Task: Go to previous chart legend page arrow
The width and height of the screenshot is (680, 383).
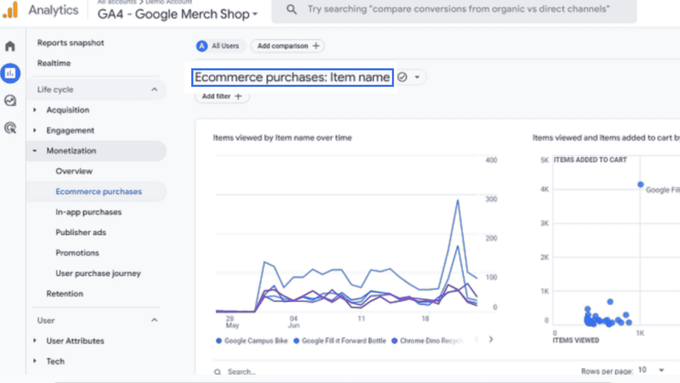Action: (x=477, y=339)
